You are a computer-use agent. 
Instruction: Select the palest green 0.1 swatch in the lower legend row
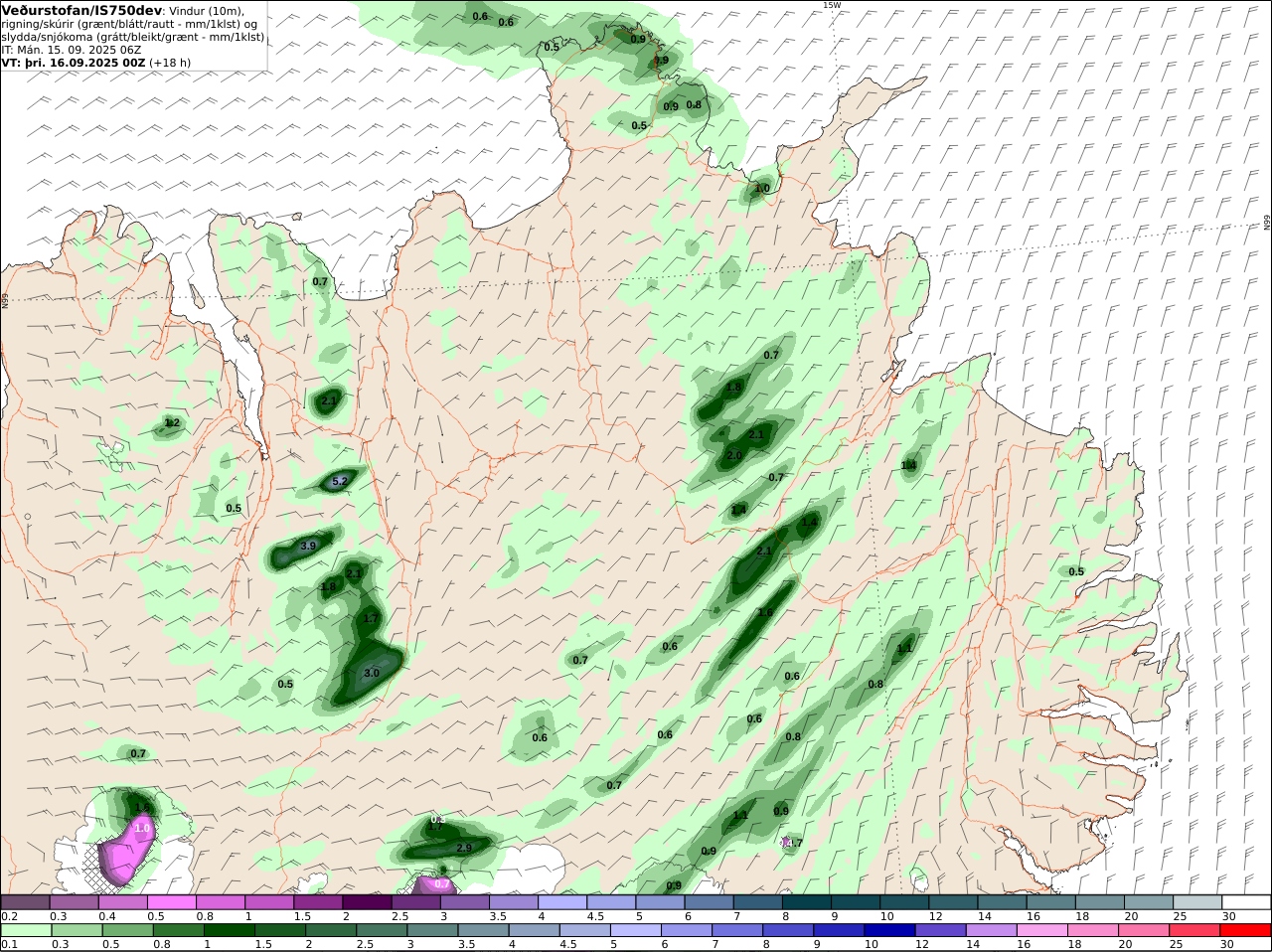coord(25,931)
